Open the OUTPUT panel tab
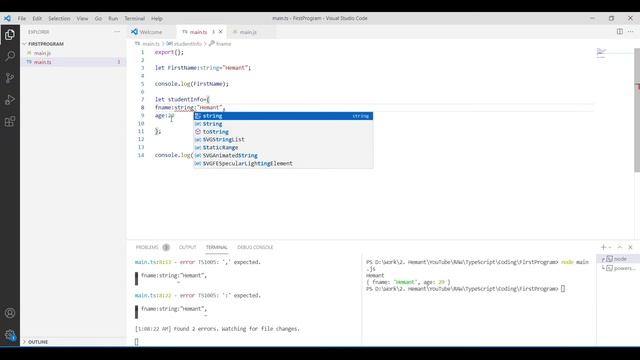The width and height of the screenshot is (640, 360). point(187,247)
